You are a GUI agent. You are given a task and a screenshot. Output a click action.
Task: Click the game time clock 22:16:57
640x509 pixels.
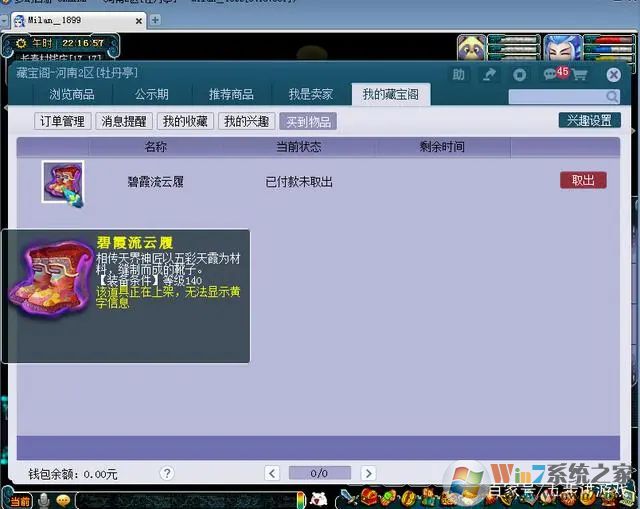point(83,43)
